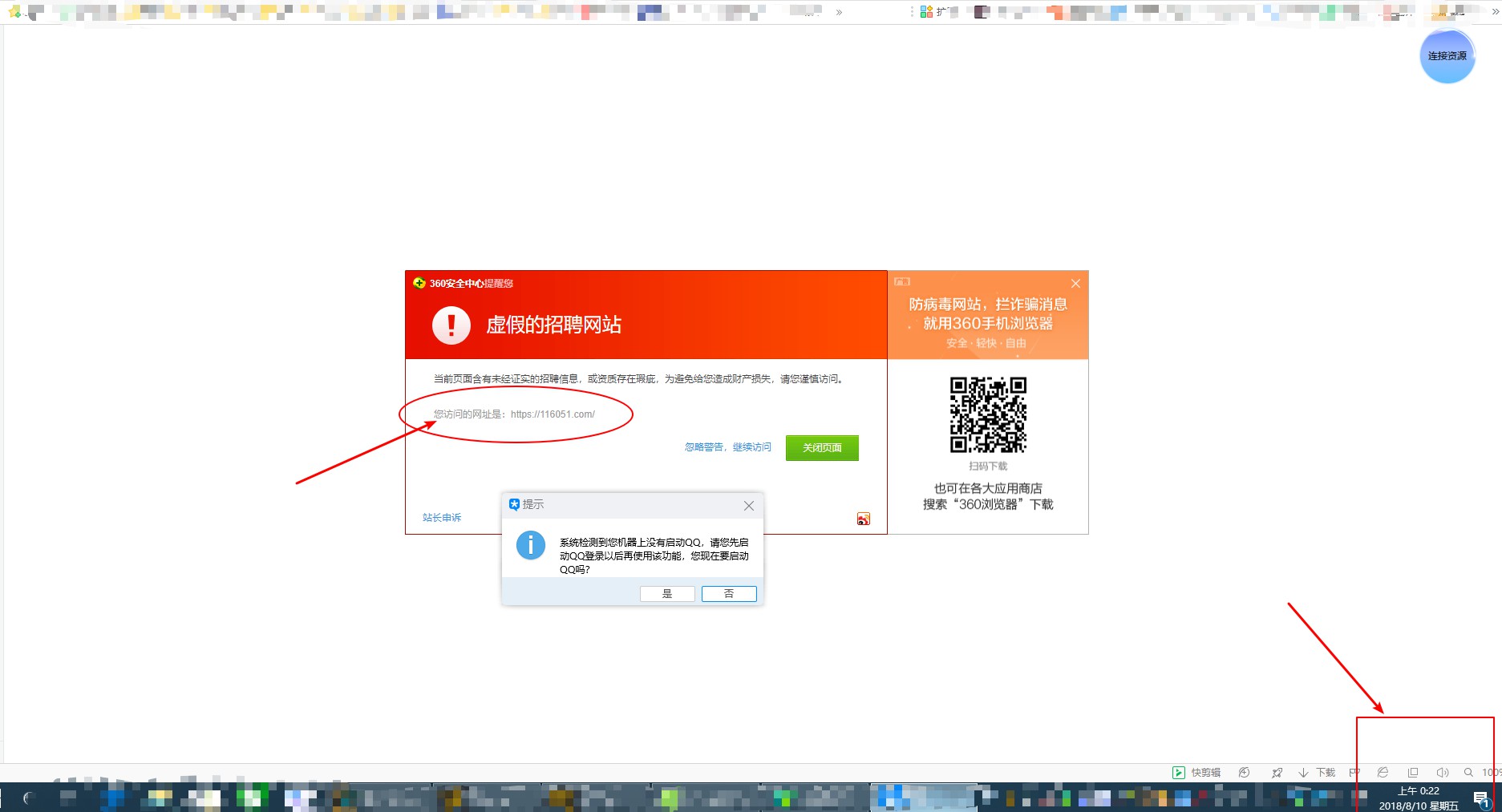Open the '站长申诉' link
The width and height of the screenshot is (1502, 812).
tap(442, 518)
